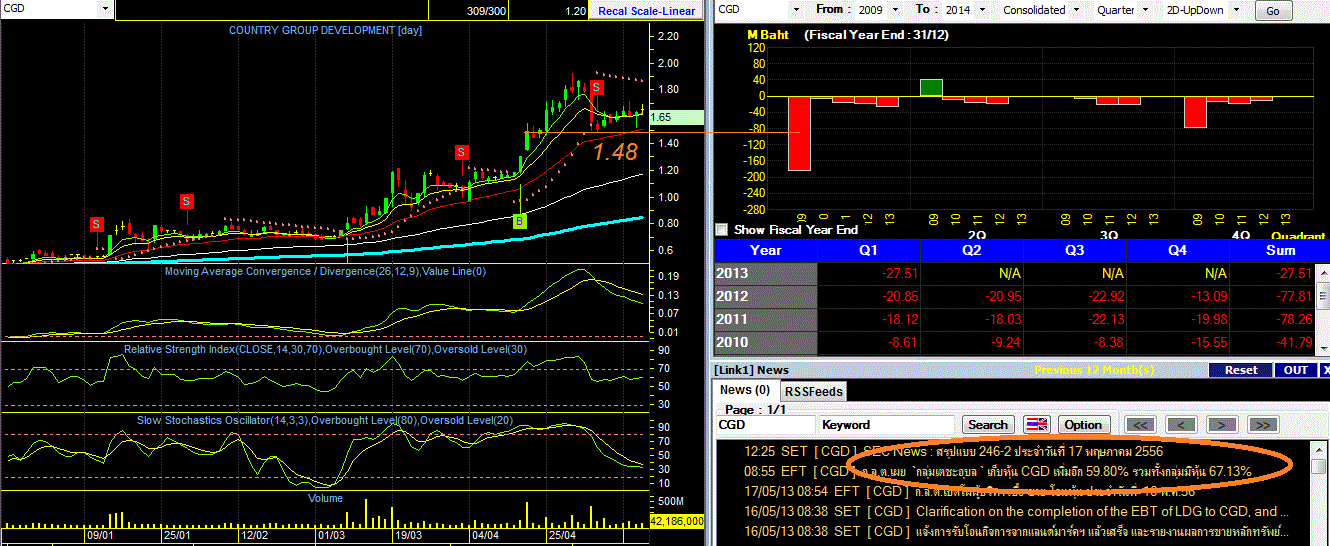Image resolution: width=1330 pixels, height=546 pixels.
Task: Click the 1.65 current price label
Action: coord(675,117)
